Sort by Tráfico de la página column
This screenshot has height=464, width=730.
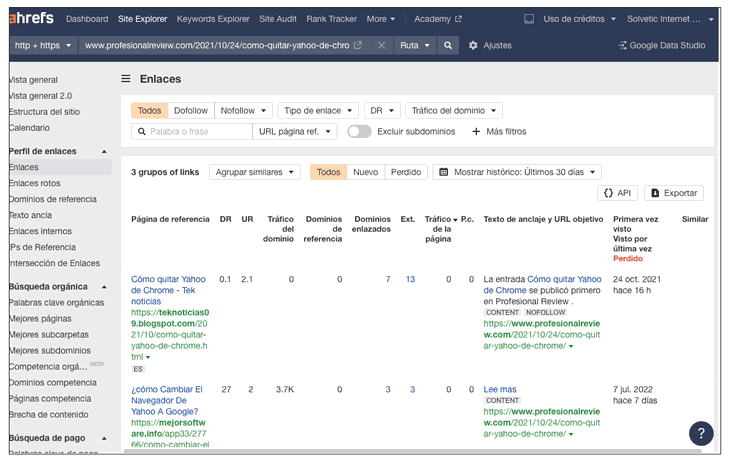click(438, 229)
